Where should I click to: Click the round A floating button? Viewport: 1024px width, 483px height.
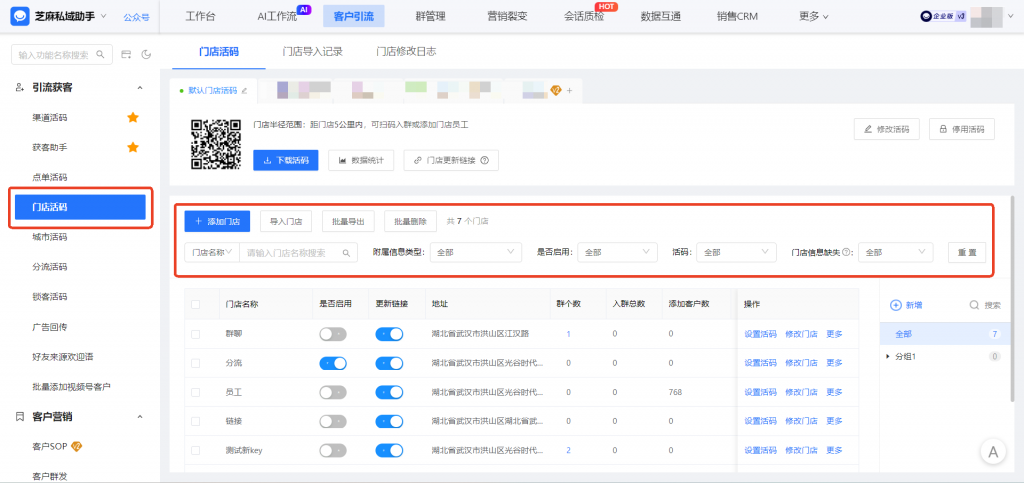(x=993, y=452)
